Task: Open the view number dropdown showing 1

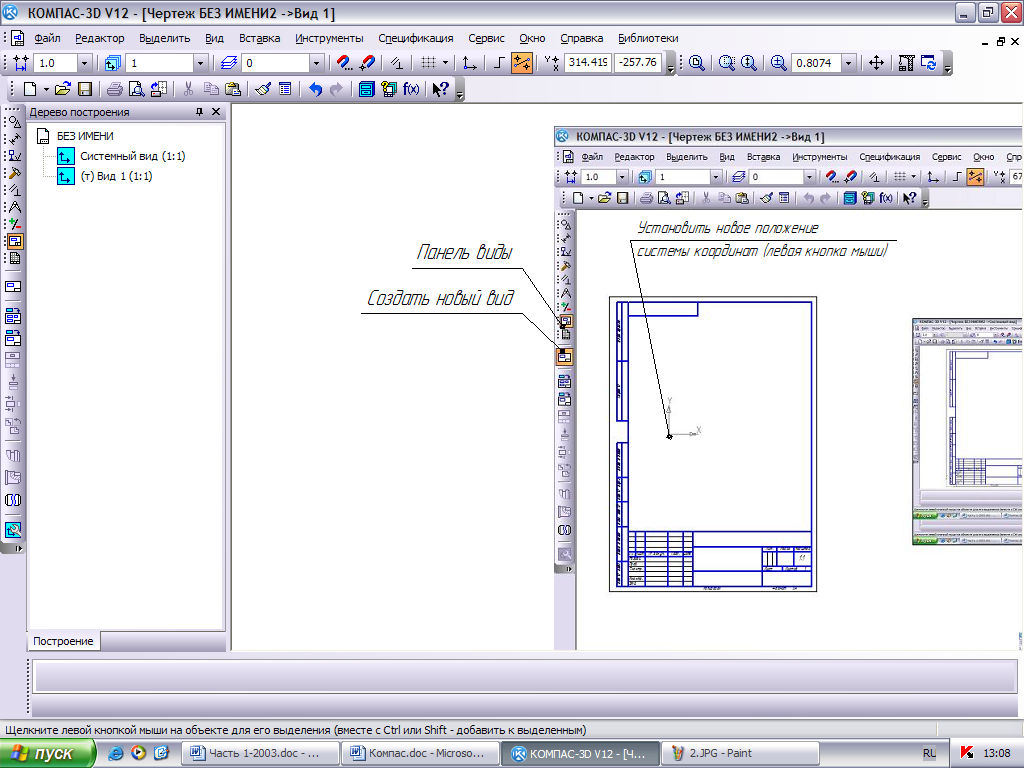Action: pyautogui.click(x=200, y=63)
